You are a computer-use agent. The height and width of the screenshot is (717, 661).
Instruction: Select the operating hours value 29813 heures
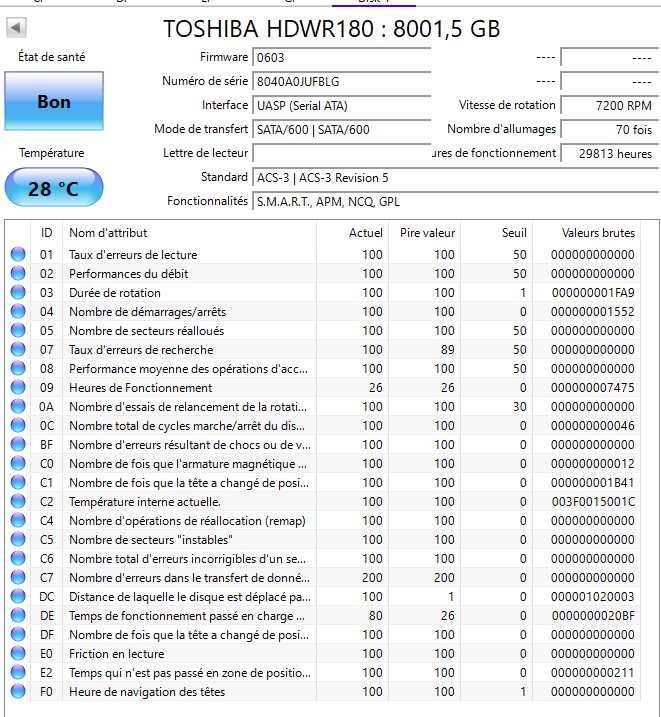[609, 153]
